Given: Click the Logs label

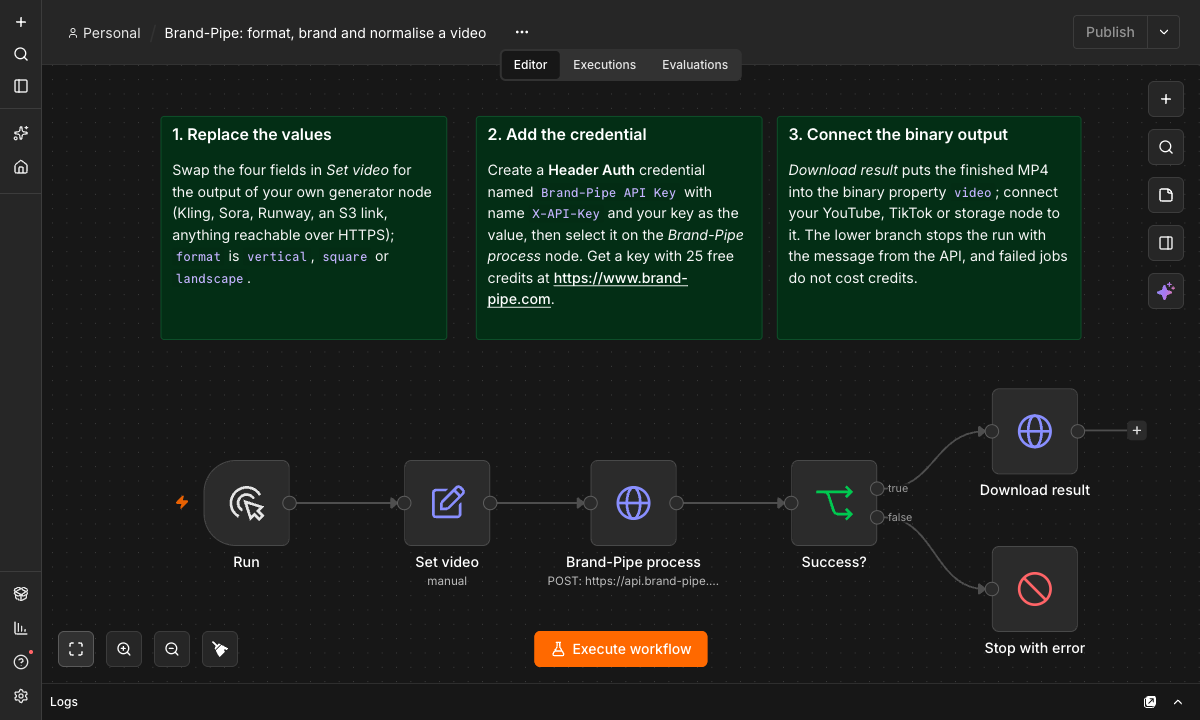Looking at the screenshot, I should [64, 702].
